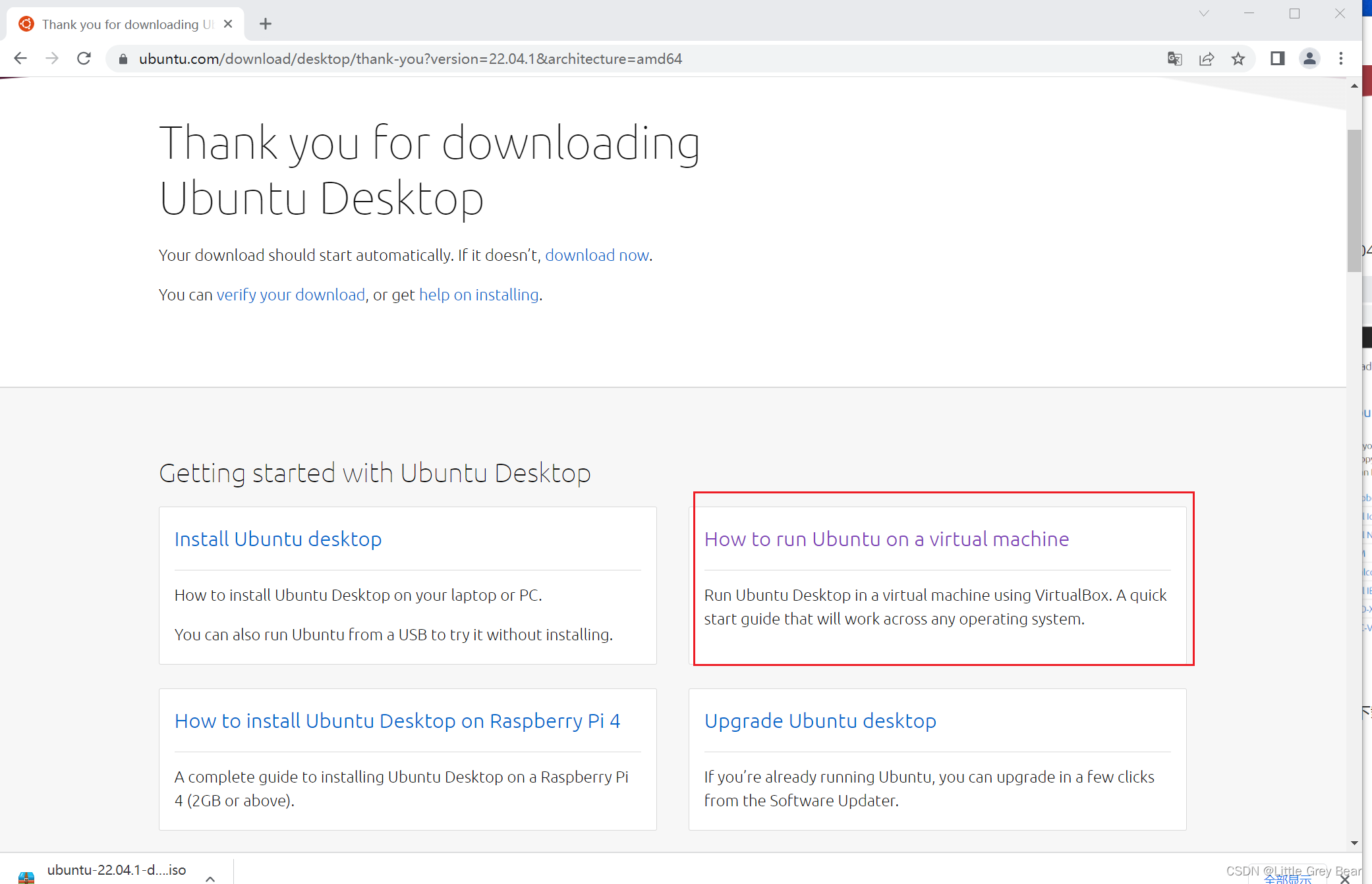Viewport: 1372px width, 884px height.
Task: Click the vertical scrollbar thumb
Action: [x=1354, y=200]
